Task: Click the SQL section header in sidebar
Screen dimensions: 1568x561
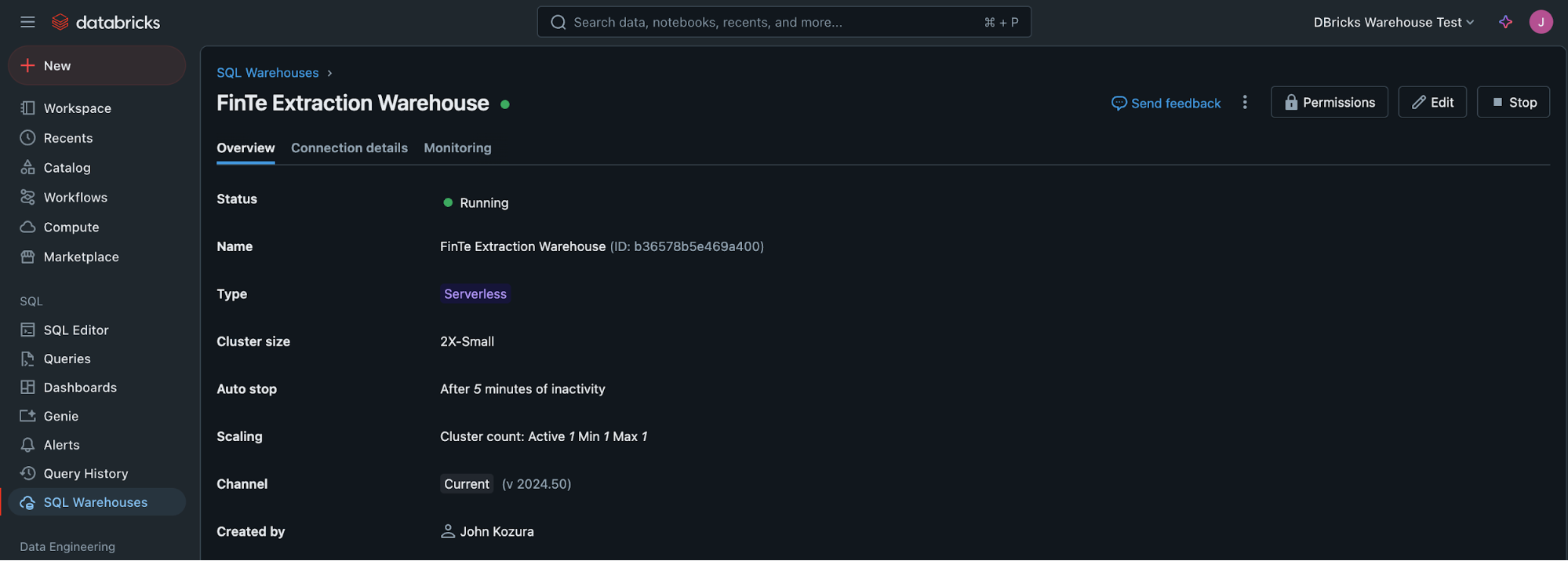Action: click(31, 301)
